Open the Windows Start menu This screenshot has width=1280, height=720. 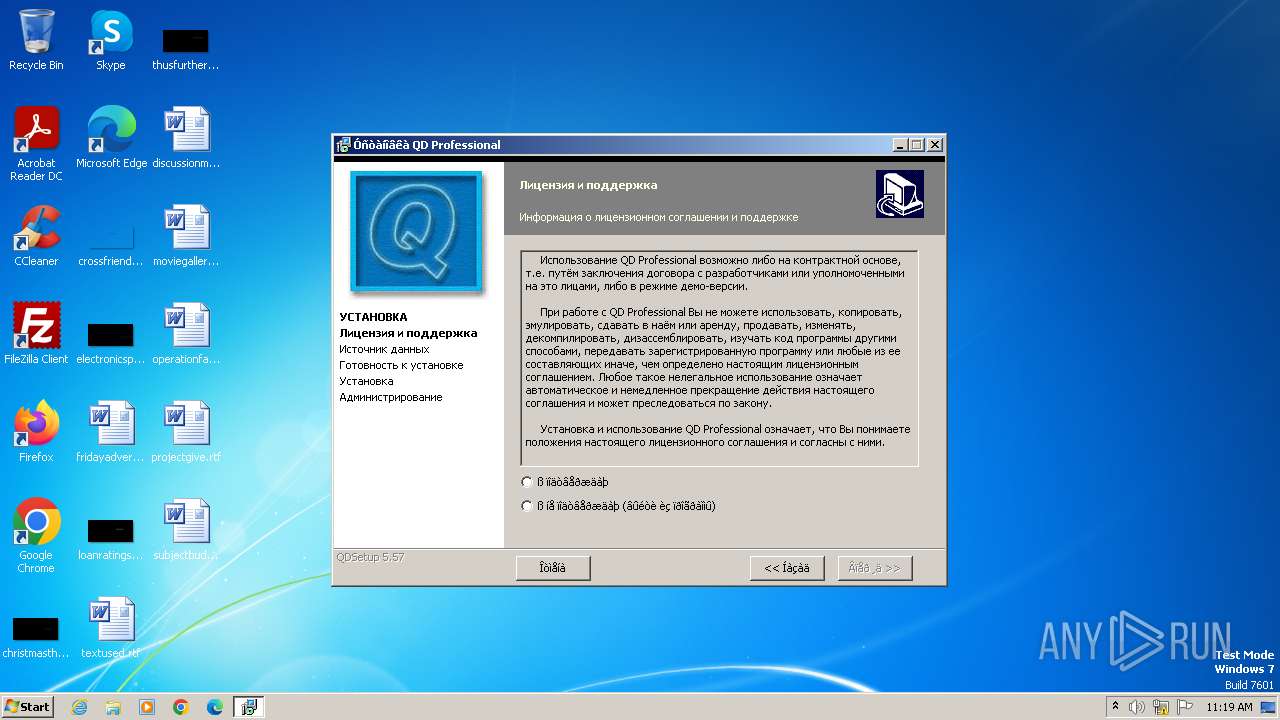[28, 707]
